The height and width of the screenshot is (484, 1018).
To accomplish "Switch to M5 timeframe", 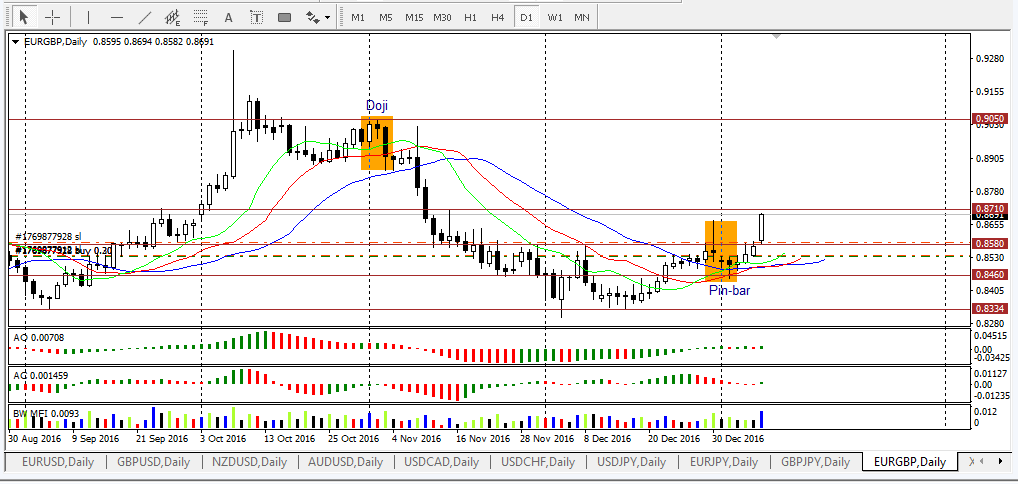I will pos(386,18).
